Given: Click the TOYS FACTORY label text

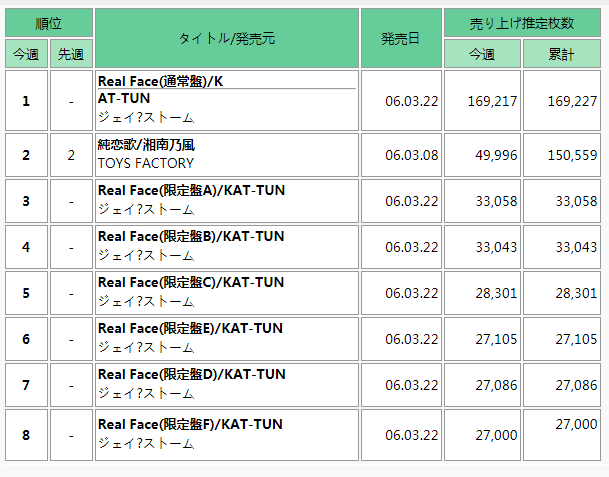Looking at the screenshot, I should [146, 163].
